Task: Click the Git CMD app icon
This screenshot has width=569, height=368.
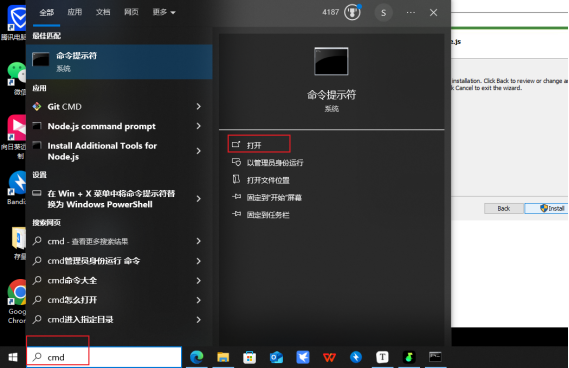Action: click(x=37, y=107)
